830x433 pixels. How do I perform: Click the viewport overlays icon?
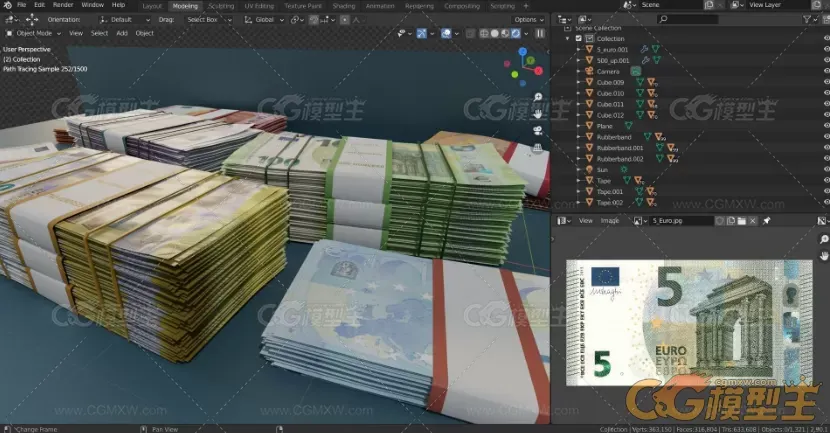pos(446,33)
